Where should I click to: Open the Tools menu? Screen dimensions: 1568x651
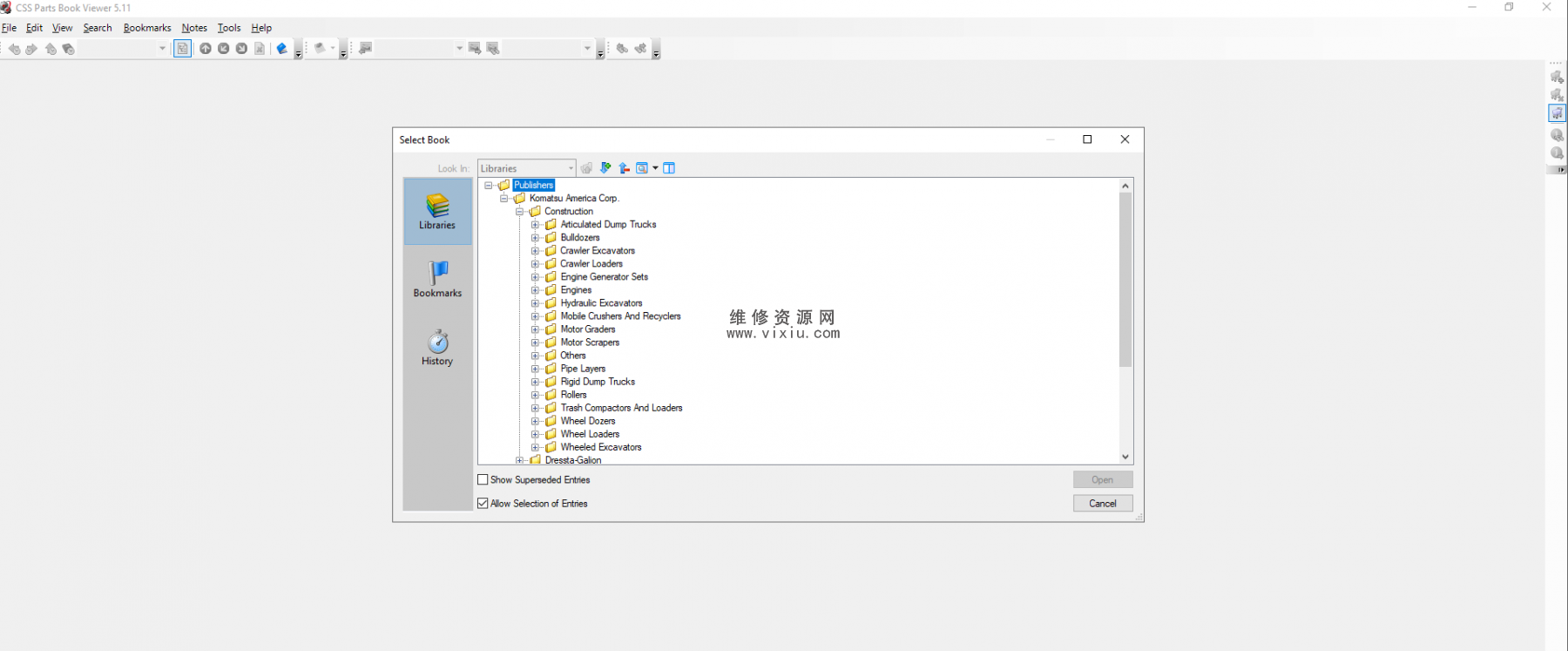click(229, 28)
